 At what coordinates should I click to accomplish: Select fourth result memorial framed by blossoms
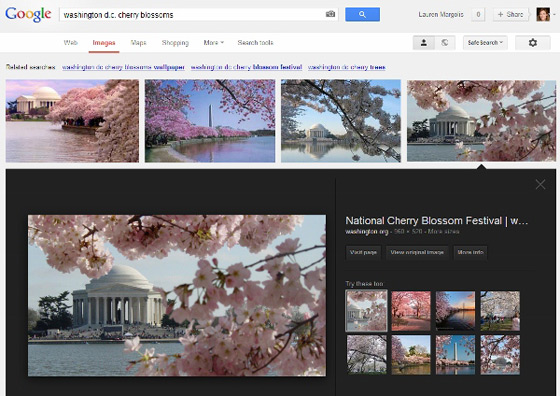coord(481,121)
